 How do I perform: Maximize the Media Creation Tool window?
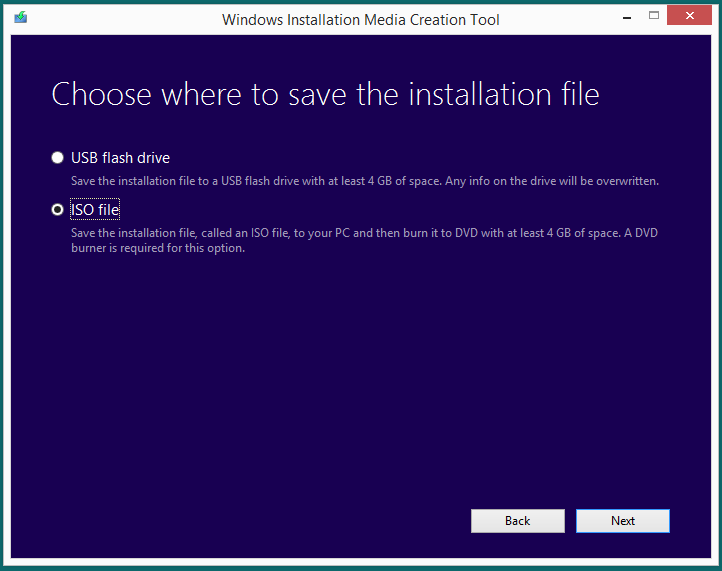[653, 16]
